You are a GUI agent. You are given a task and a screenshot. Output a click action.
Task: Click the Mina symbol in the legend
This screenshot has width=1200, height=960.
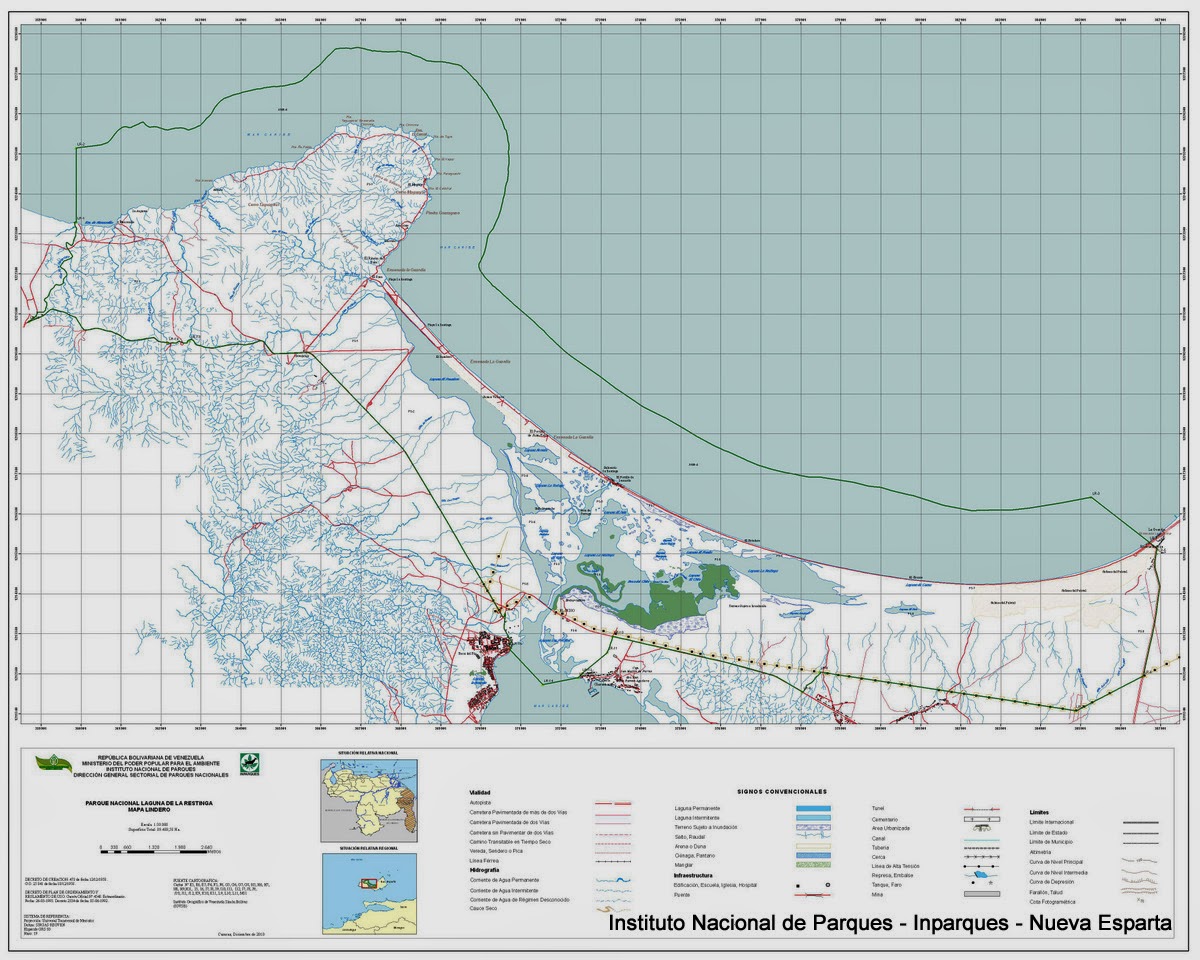pos(982,893)
